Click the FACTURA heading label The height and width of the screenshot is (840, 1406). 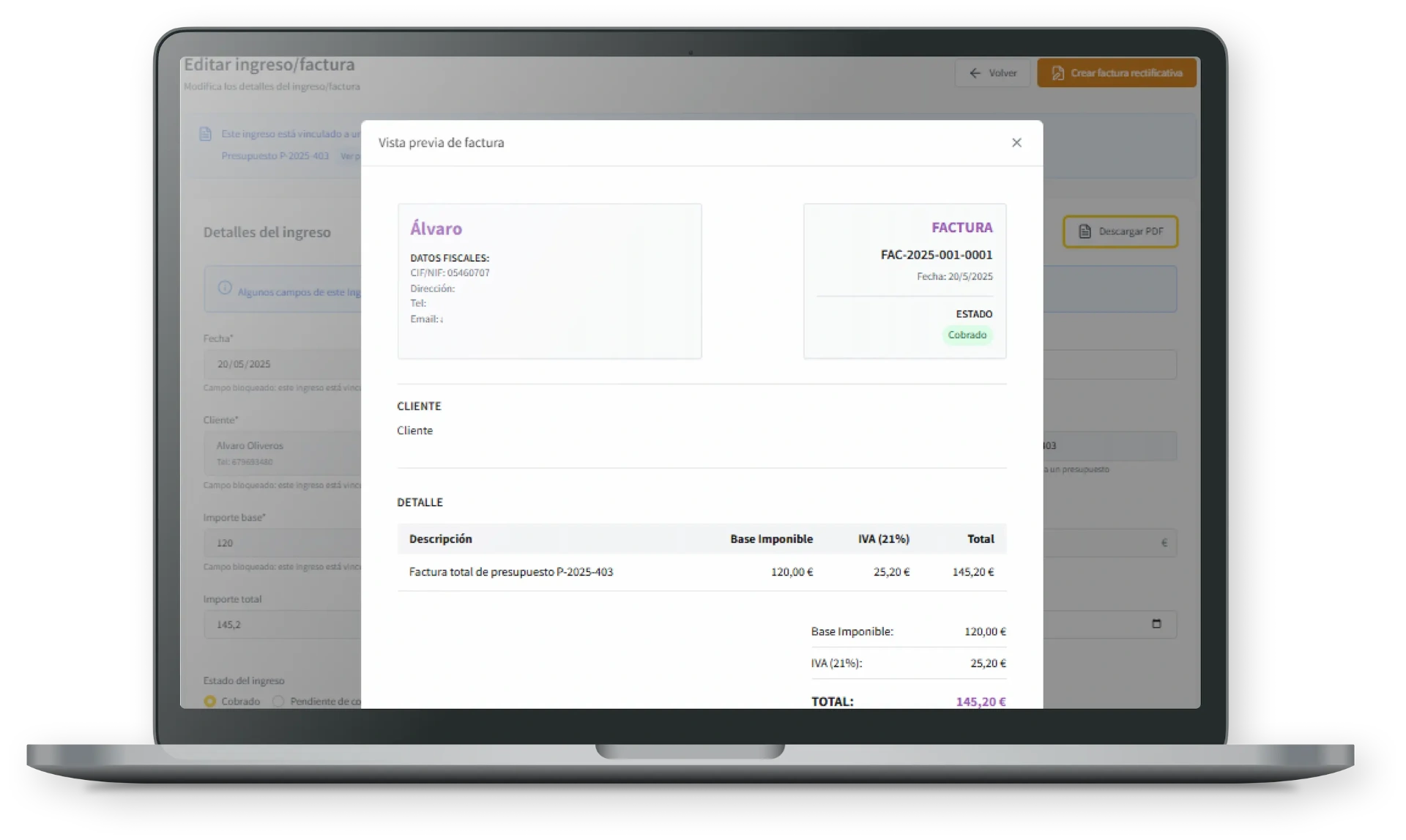tap(962, 228)
